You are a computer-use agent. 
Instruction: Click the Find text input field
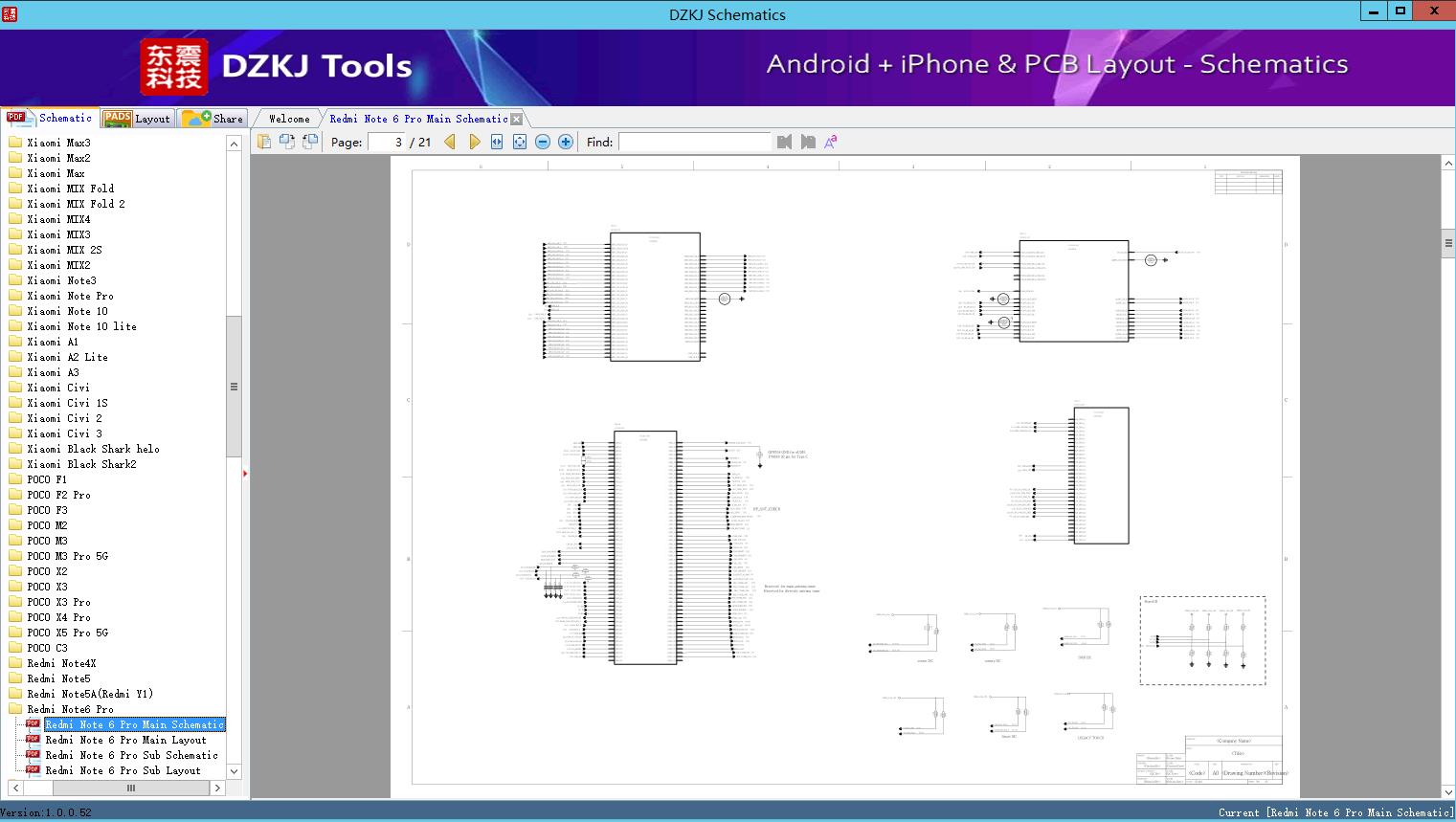click(x=694, y=142)
